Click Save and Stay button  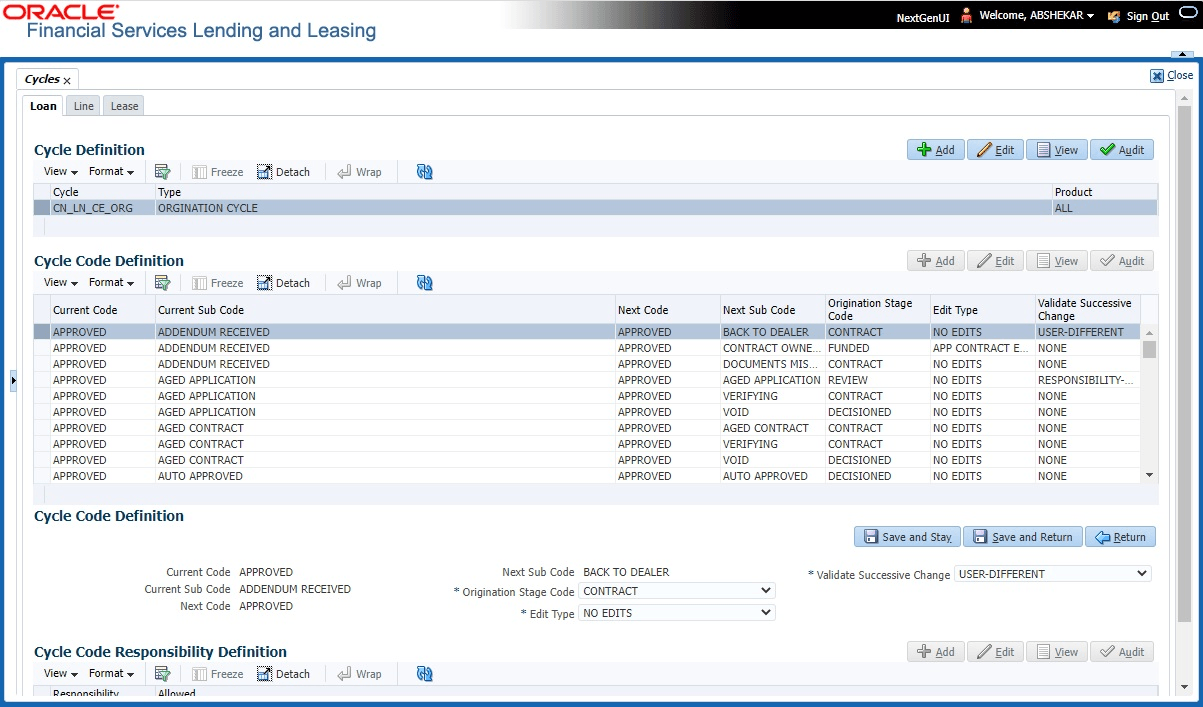(907, 537)
